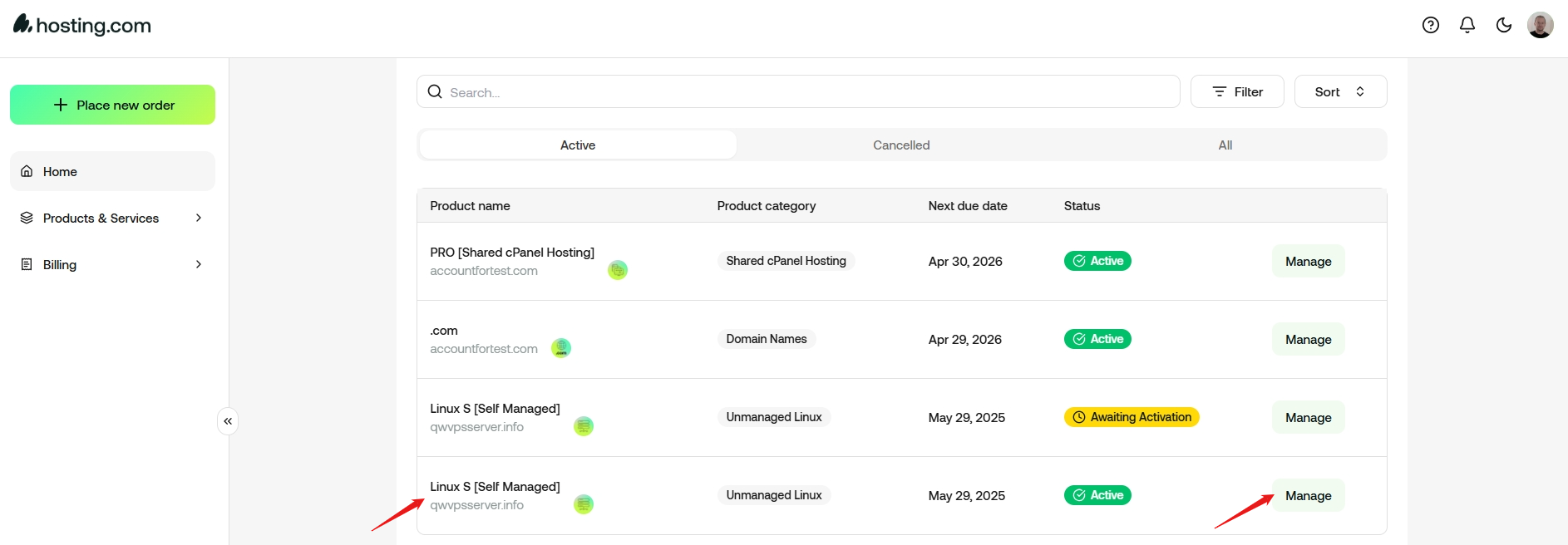Click Apr 30, 2026 due date
The width and height of the screenshot is (1568, 545).
(x=965, y=261)
